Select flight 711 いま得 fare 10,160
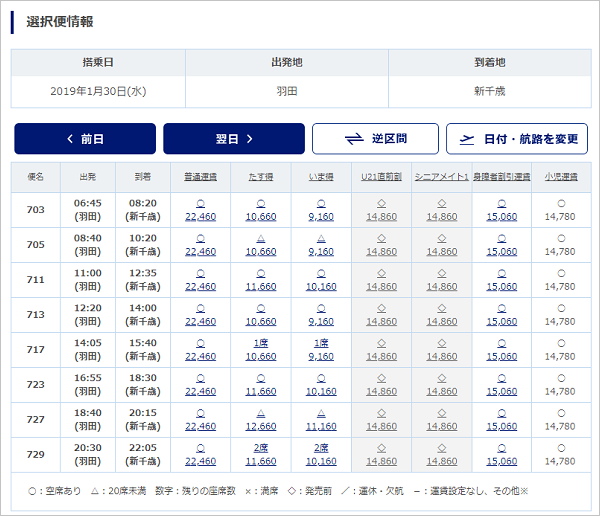Screen dimensions: 600x516 pos(321,286)
